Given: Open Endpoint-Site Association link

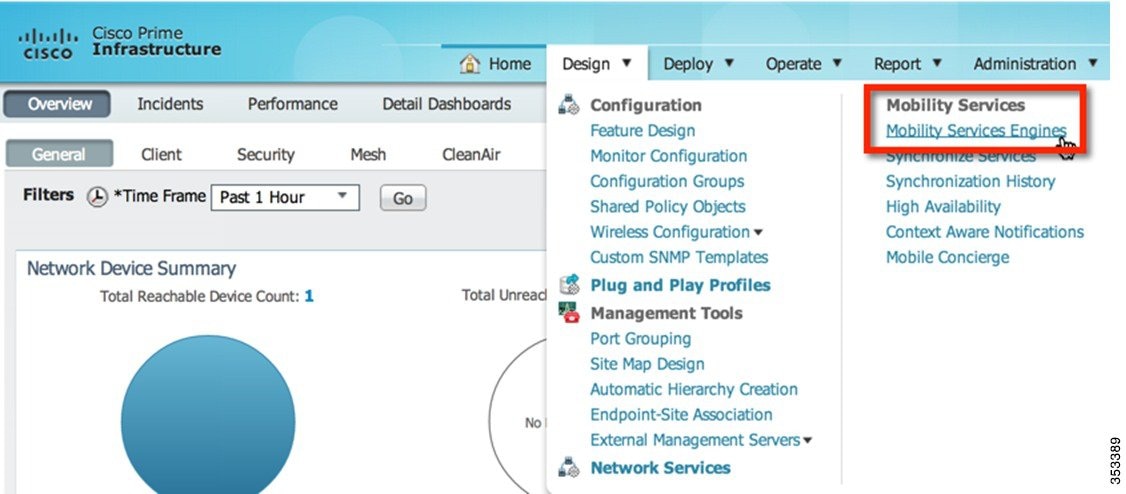Looking at the screenshot, I should click(681, 414).
